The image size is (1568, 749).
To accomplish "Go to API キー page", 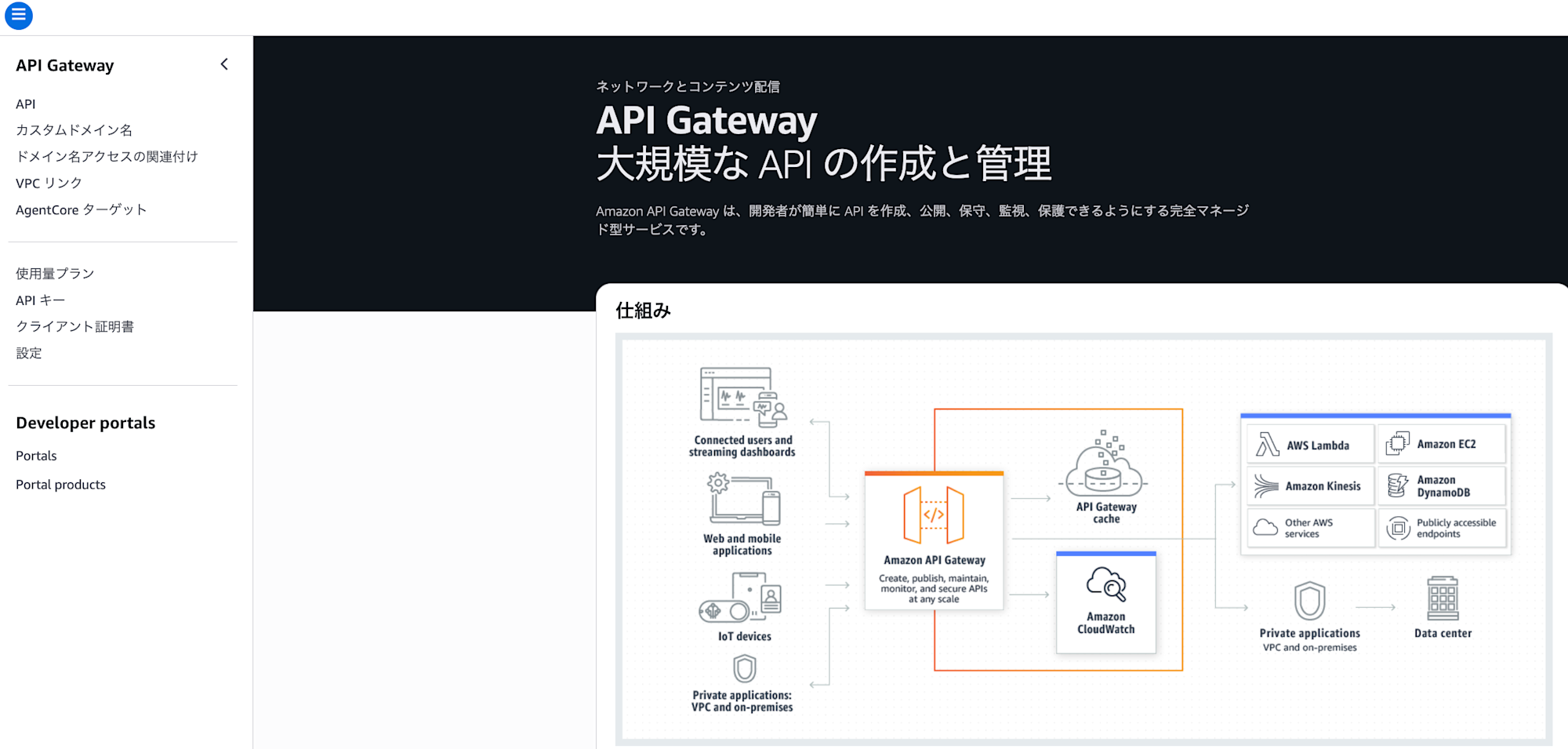I will coord(41,300).
